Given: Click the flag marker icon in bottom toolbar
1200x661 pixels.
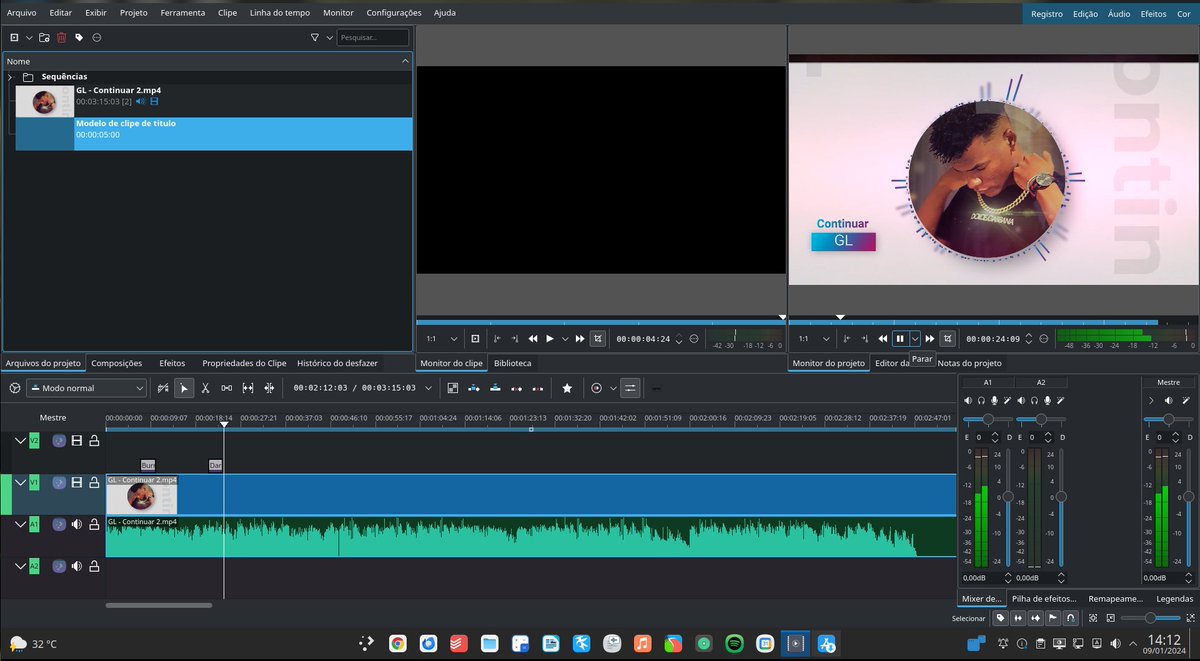Looking at the screenshot, I should (x=1053, y=618).
